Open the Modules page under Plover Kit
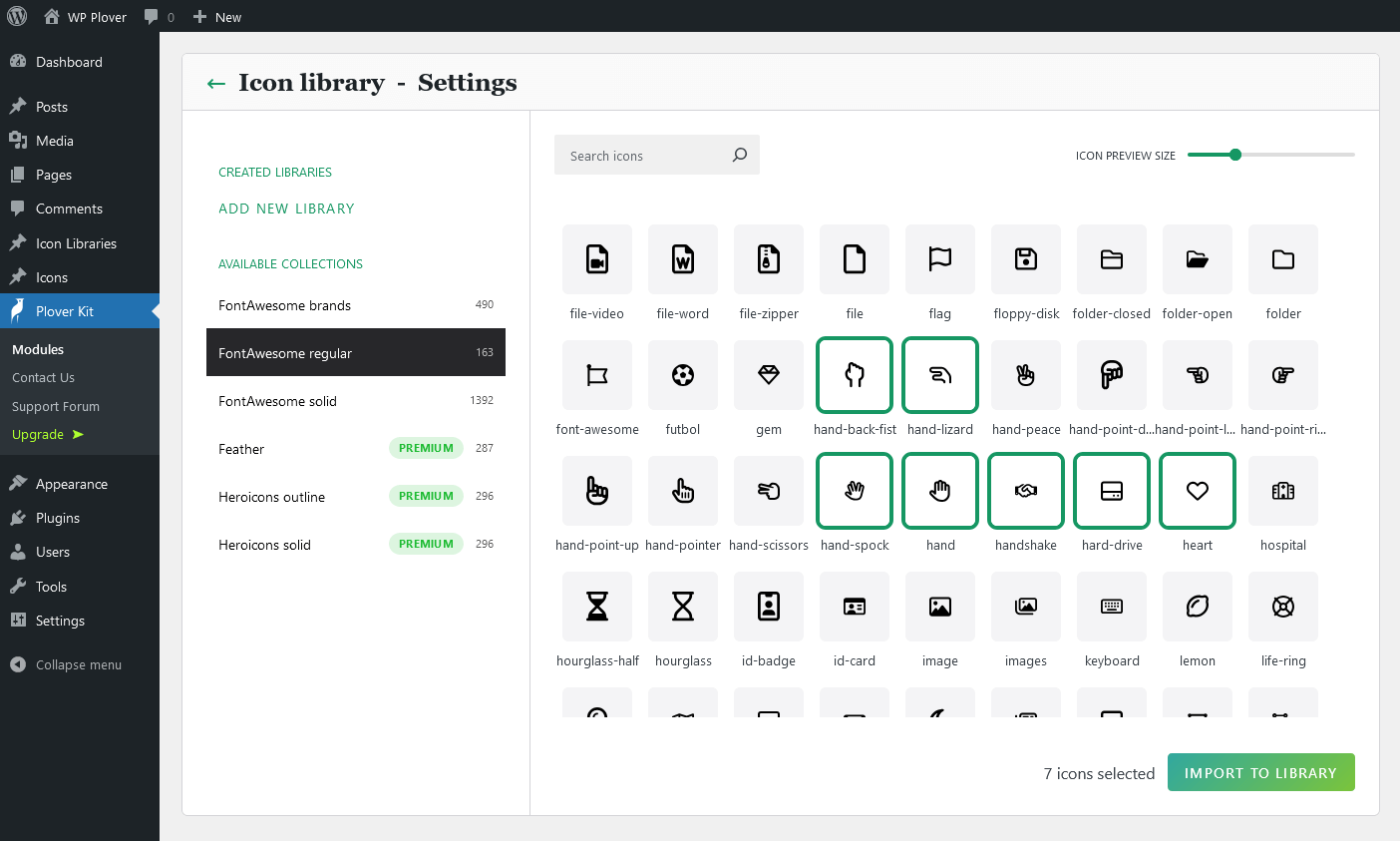This screenshot has height=841, width=1400. [37, 349]
